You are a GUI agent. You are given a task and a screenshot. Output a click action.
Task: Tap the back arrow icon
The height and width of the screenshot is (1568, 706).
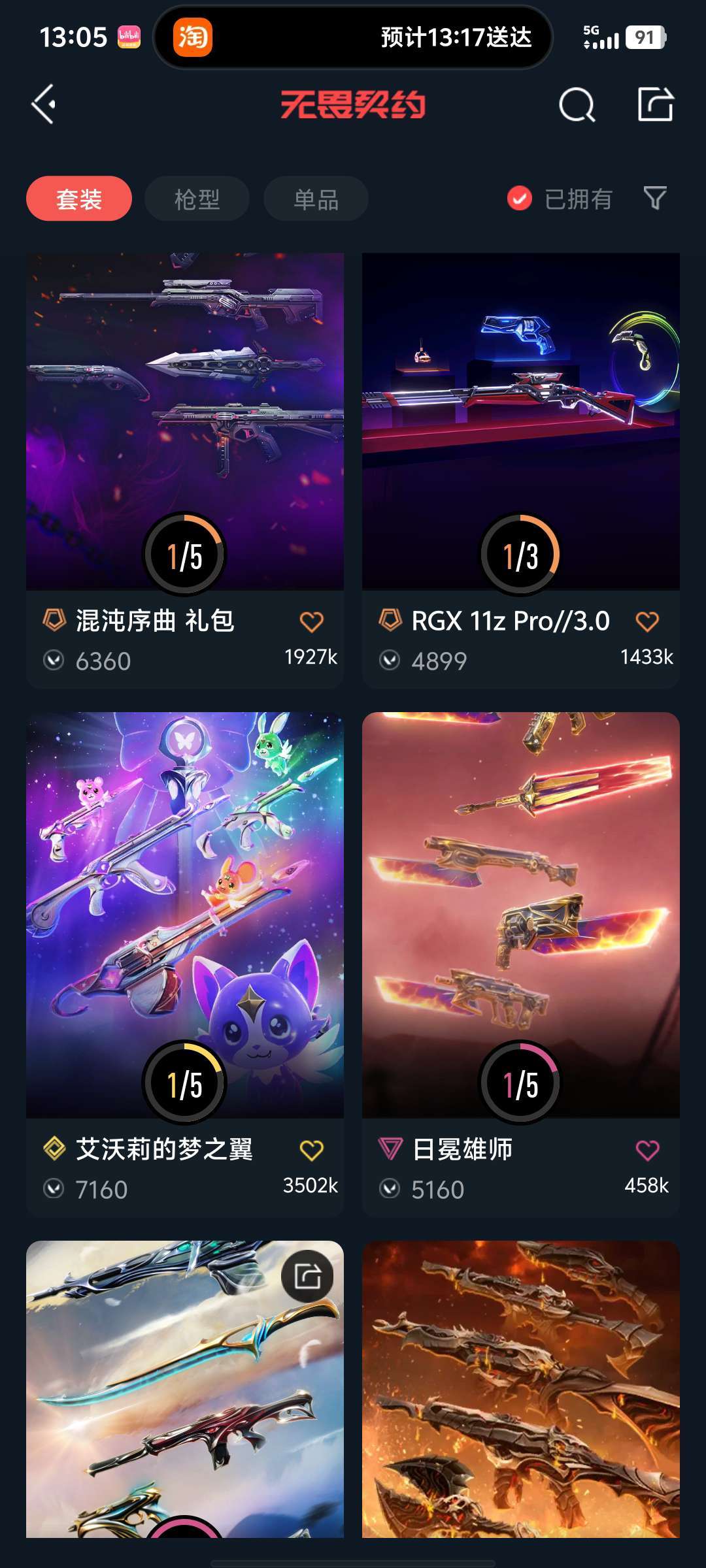[x=44, y=105]
